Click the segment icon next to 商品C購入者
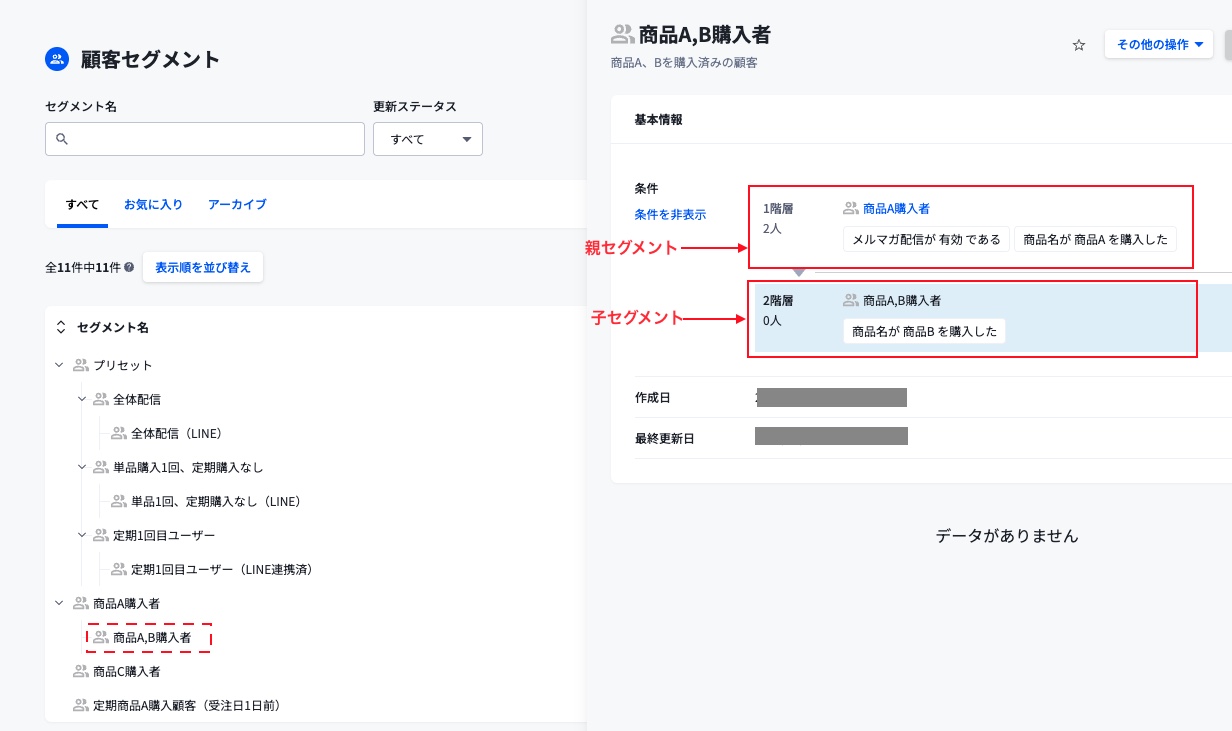This screenshot has width=1232, height=731. (81, 671)
